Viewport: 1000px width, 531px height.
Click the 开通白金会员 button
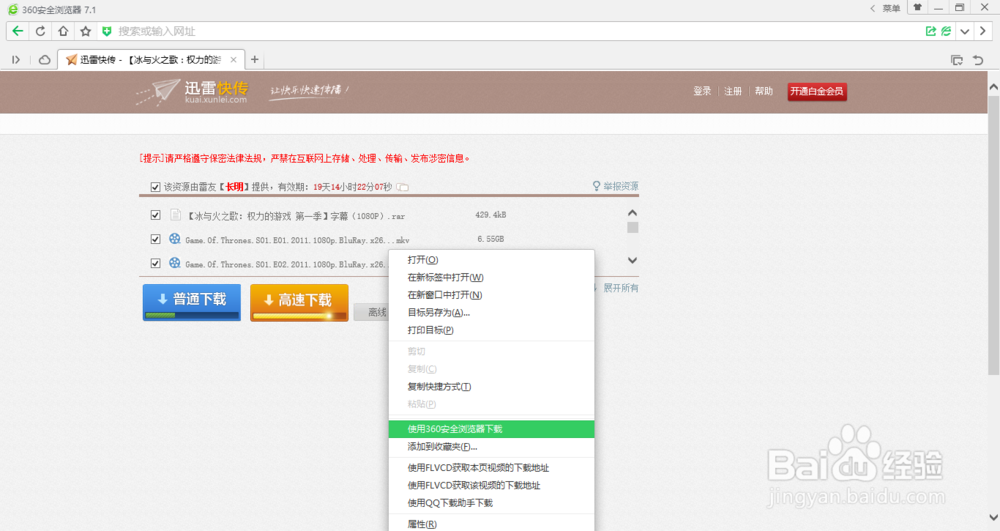(817, 91)
